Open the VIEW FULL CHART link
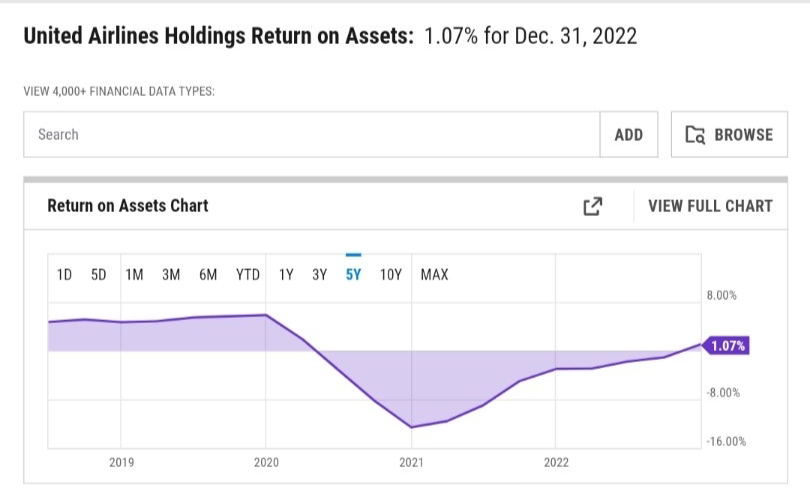 [710, 206]
